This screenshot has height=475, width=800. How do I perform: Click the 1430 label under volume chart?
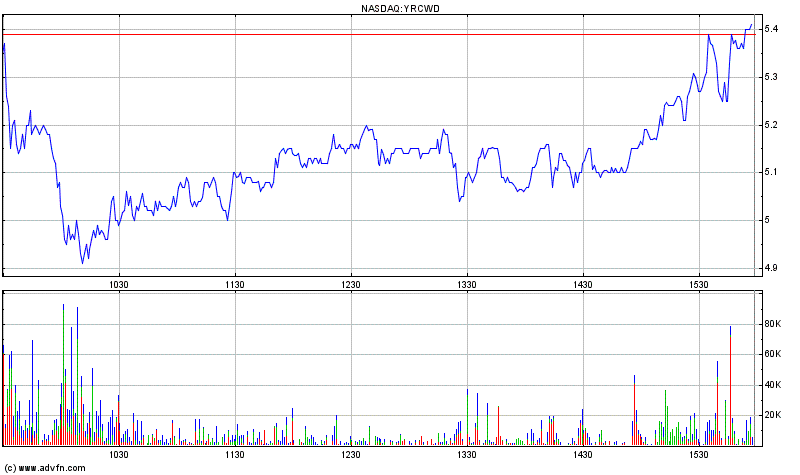[x=583, y=455]
